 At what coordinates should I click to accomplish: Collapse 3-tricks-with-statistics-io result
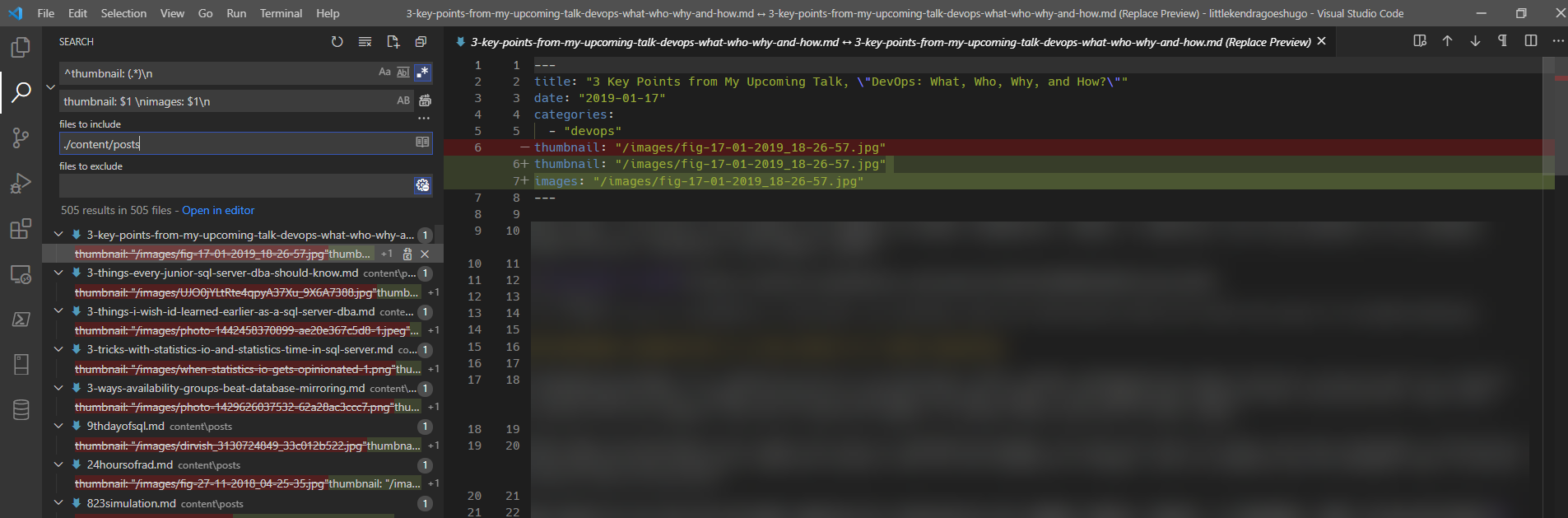(58, 349)
